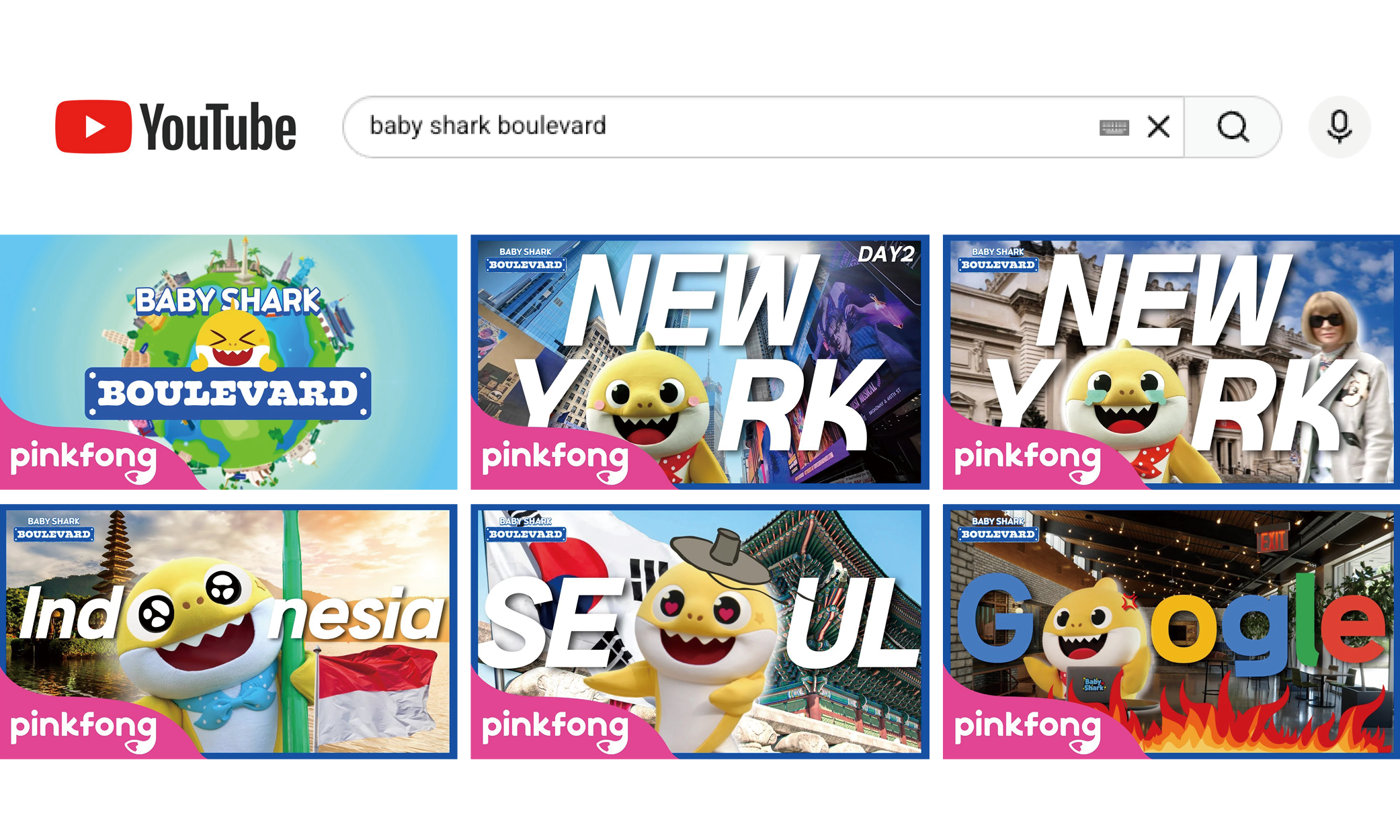Start voice search with microphone icon
This screenshot has height=840, width=1400.
tap(1339, 127)
